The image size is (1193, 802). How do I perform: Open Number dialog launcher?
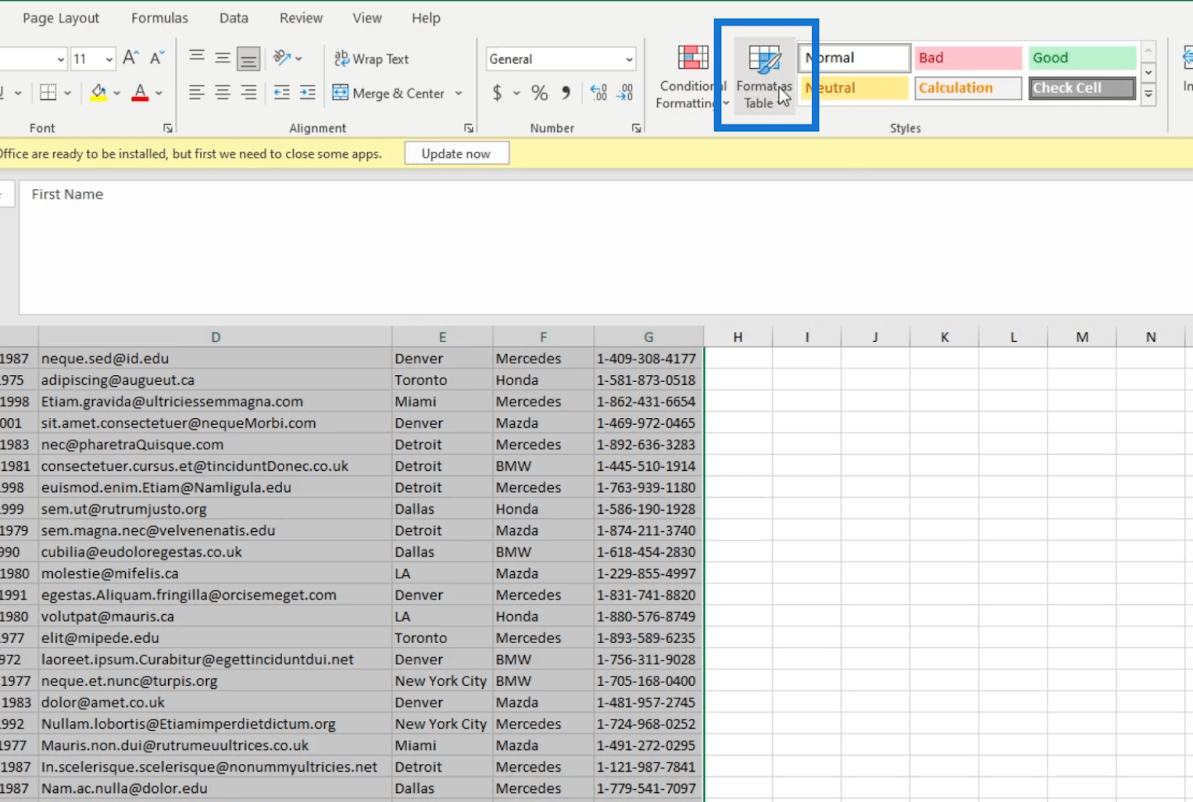click(x=636, y=128)
